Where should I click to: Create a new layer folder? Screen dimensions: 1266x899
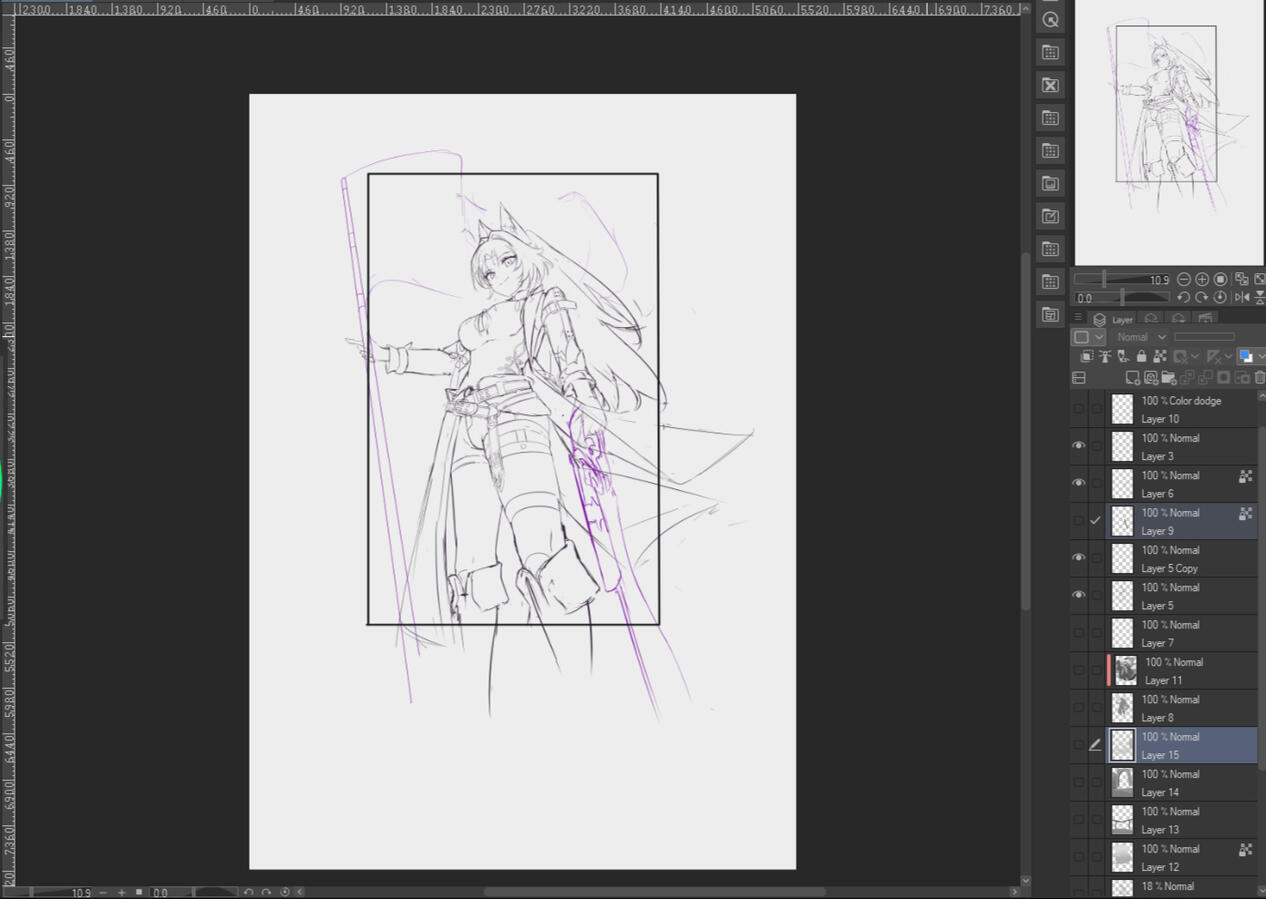tap(1168, 377)
